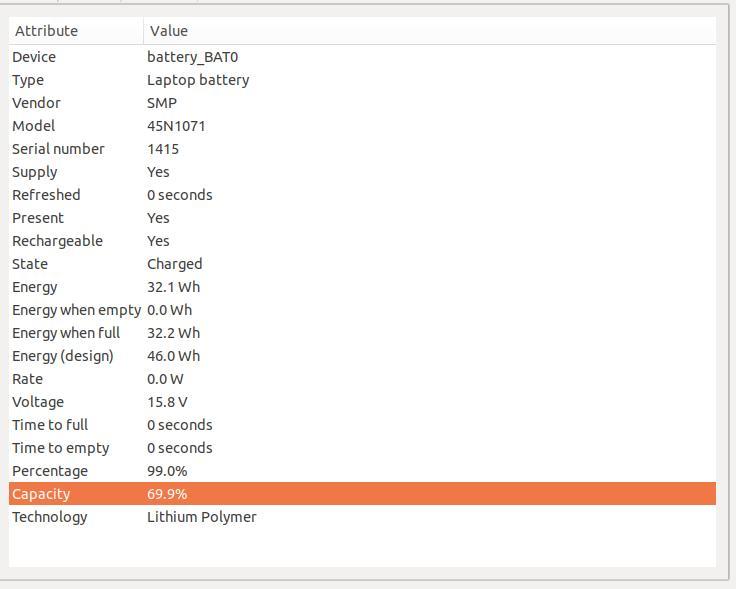Click the Attribute column header

coord(76,31)
